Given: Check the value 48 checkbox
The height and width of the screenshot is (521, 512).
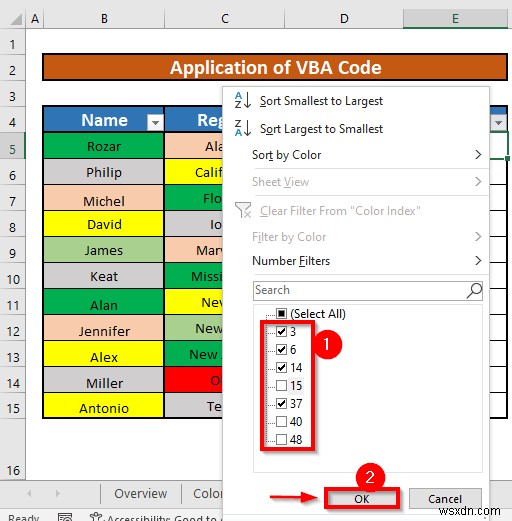Looking at the screenshot, I should [281, 439].
